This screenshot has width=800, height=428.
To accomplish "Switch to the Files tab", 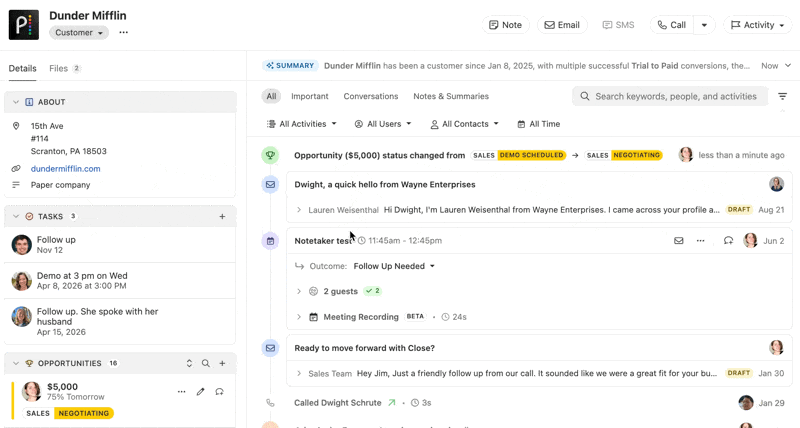I will point(64,68).
